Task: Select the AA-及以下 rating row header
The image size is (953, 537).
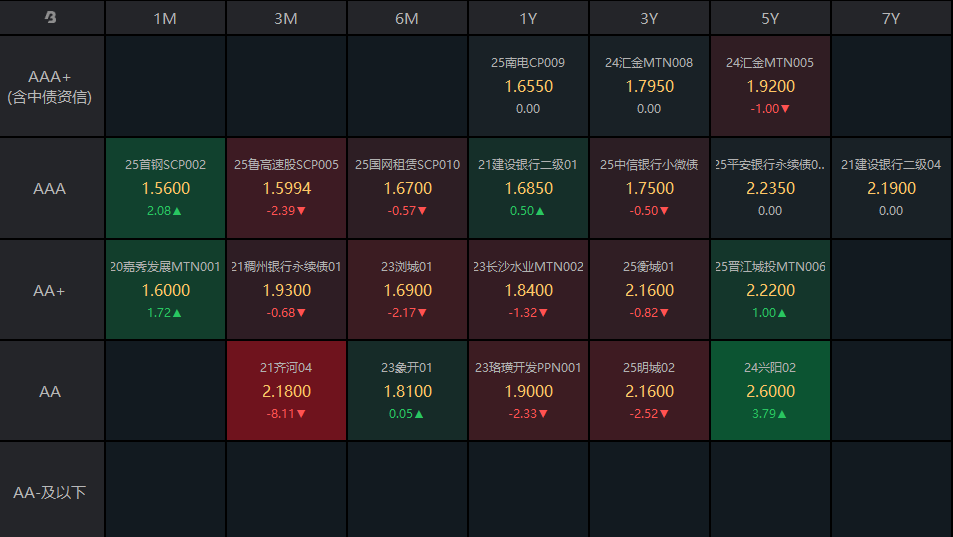Action: (x=52, y=492)
